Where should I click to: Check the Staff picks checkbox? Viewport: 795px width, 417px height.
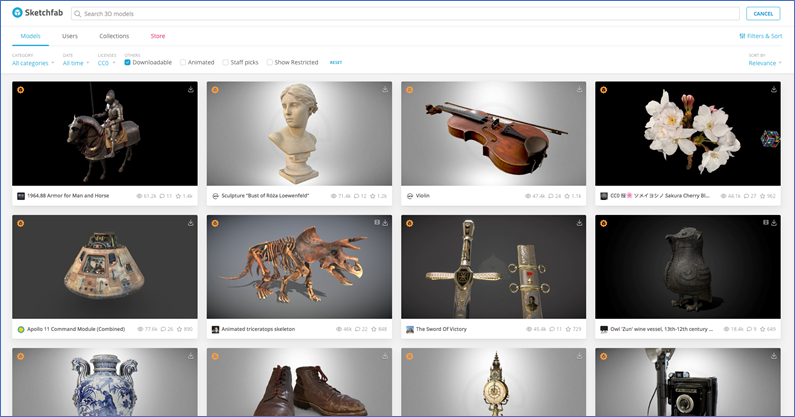pyautogui.click(x=226, y=62)
